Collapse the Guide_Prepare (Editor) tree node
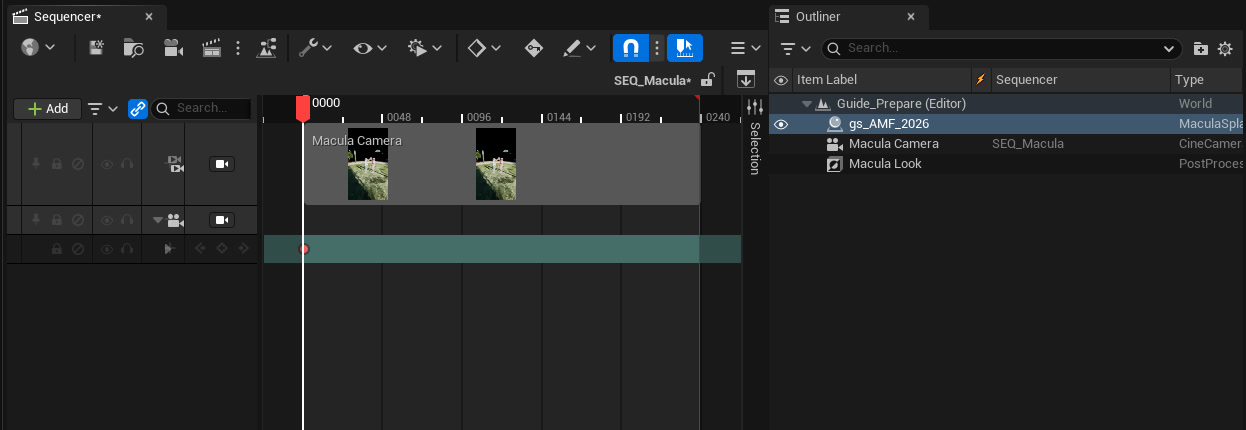Screen dimensions: 1246x430 click(806, 104)
